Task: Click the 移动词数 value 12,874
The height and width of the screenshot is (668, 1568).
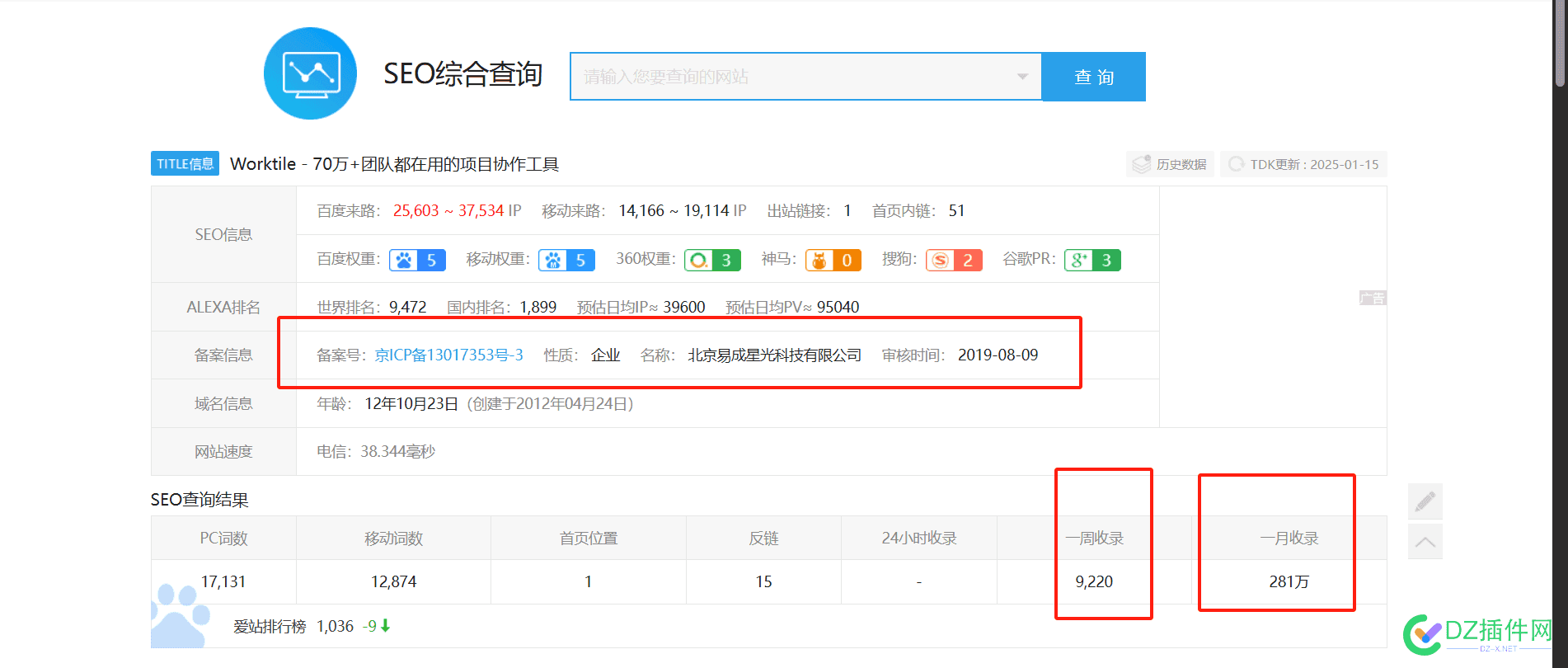Action: click(x=394, y=581)
